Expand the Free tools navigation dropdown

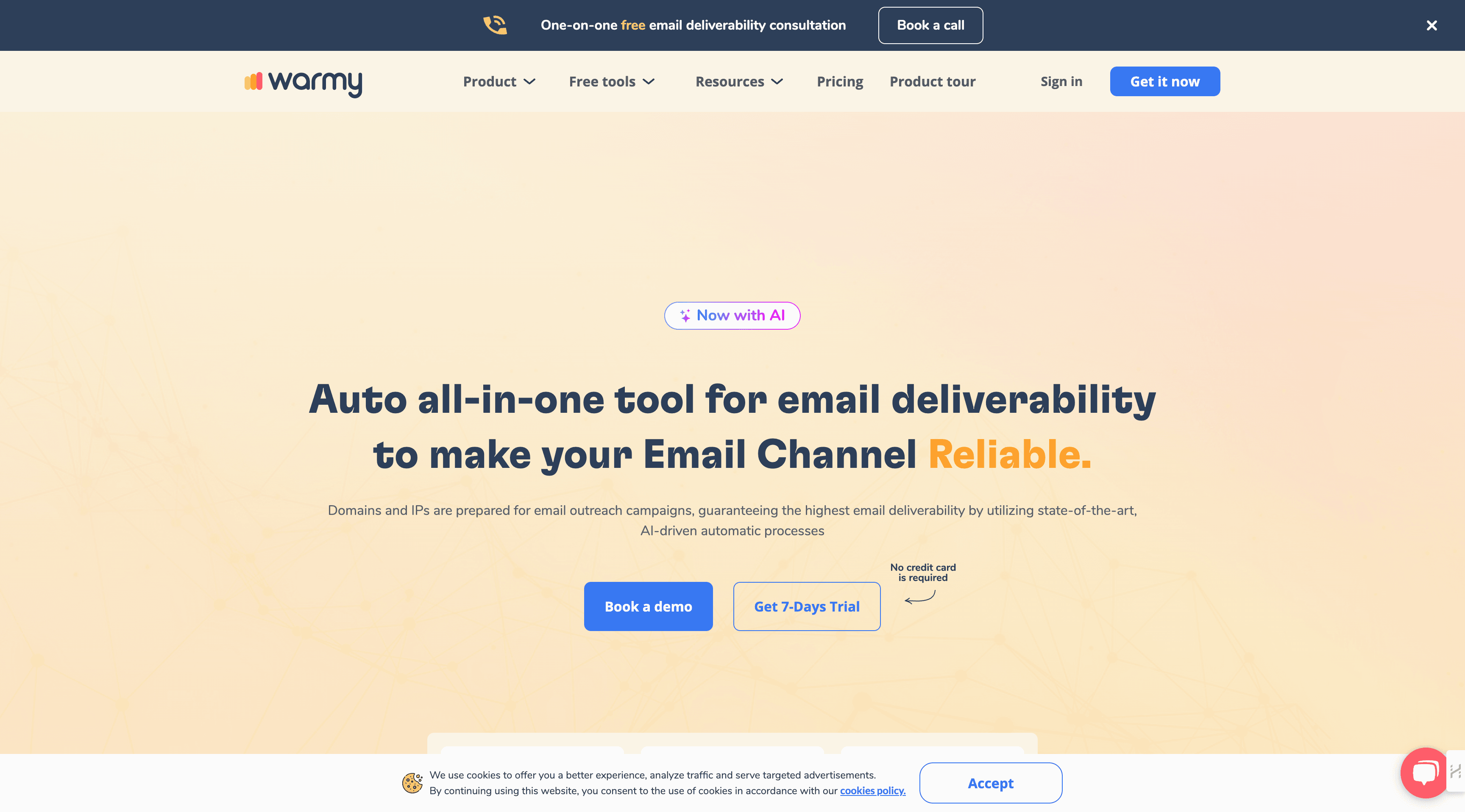611,81
